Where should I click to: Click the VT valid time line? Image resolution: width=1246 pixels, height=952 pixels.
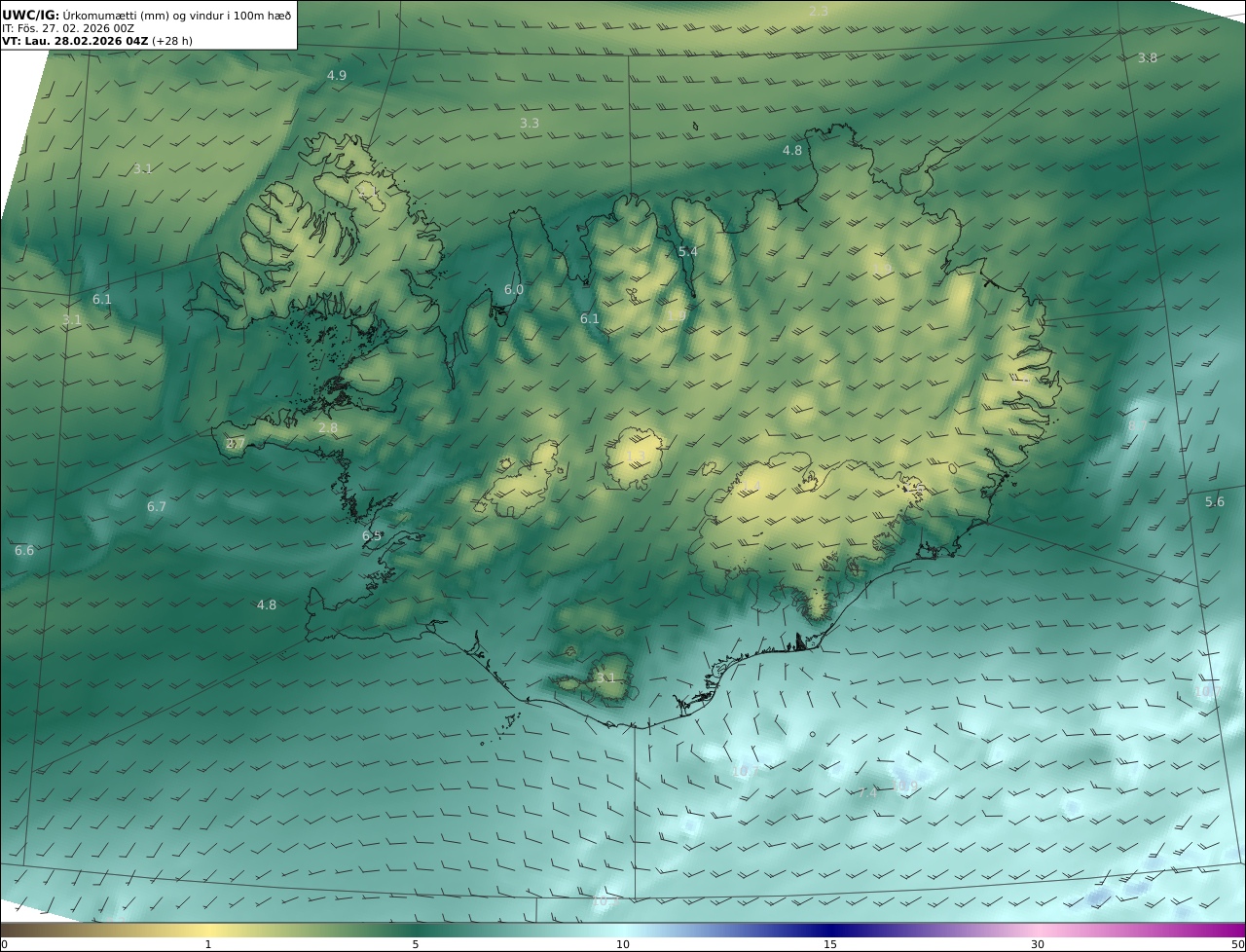(95, 42)
